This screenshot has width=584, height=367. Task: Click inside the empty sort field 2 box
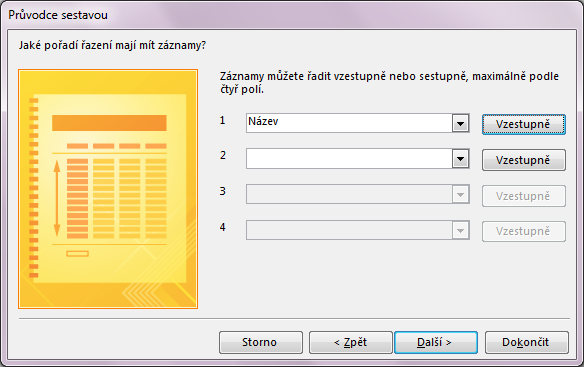(349, 159)
